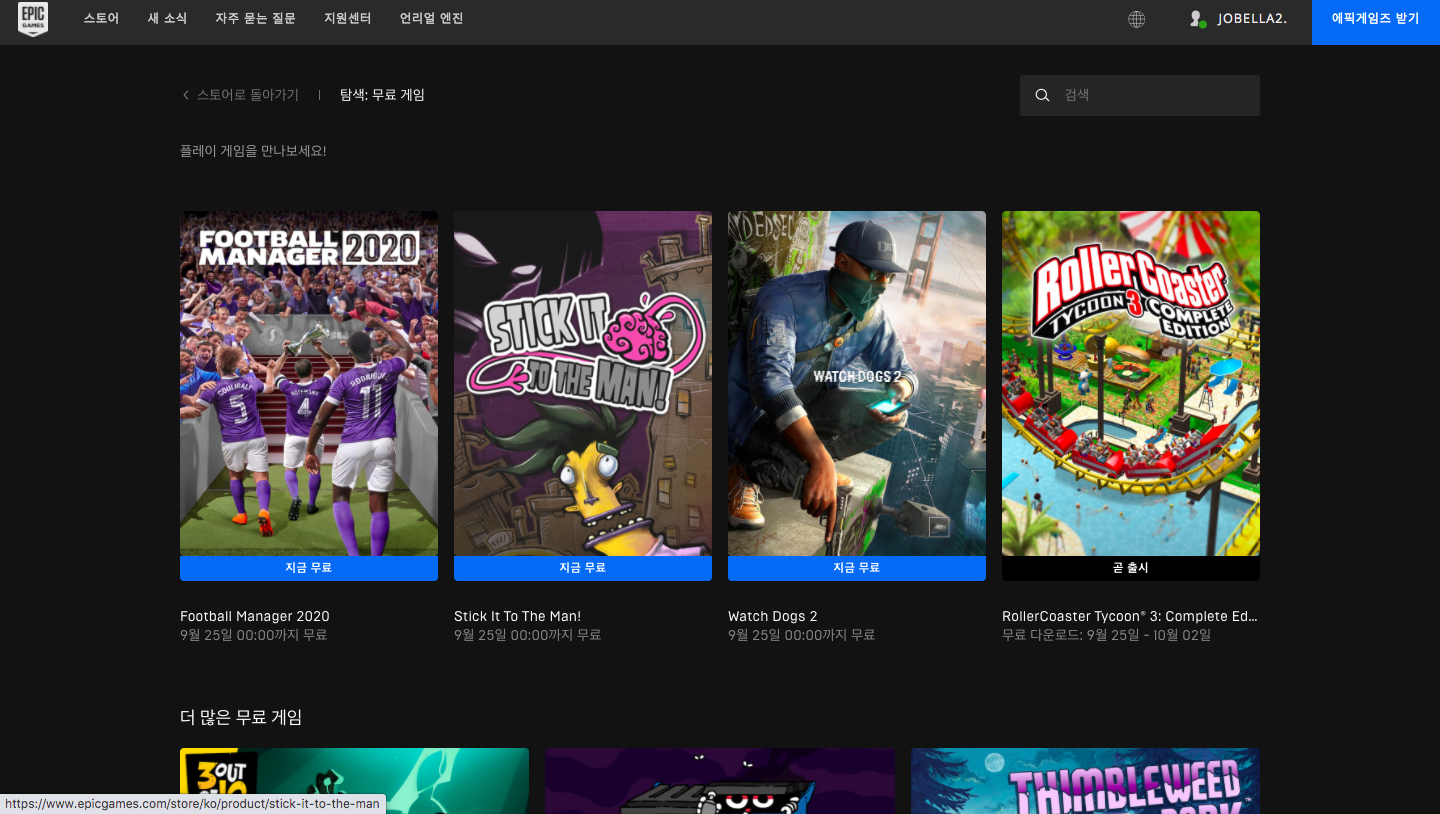The height and width of the screenshot is (814, 1440).
Task: Click the Epic Games logo
Action: pos(33,19)
